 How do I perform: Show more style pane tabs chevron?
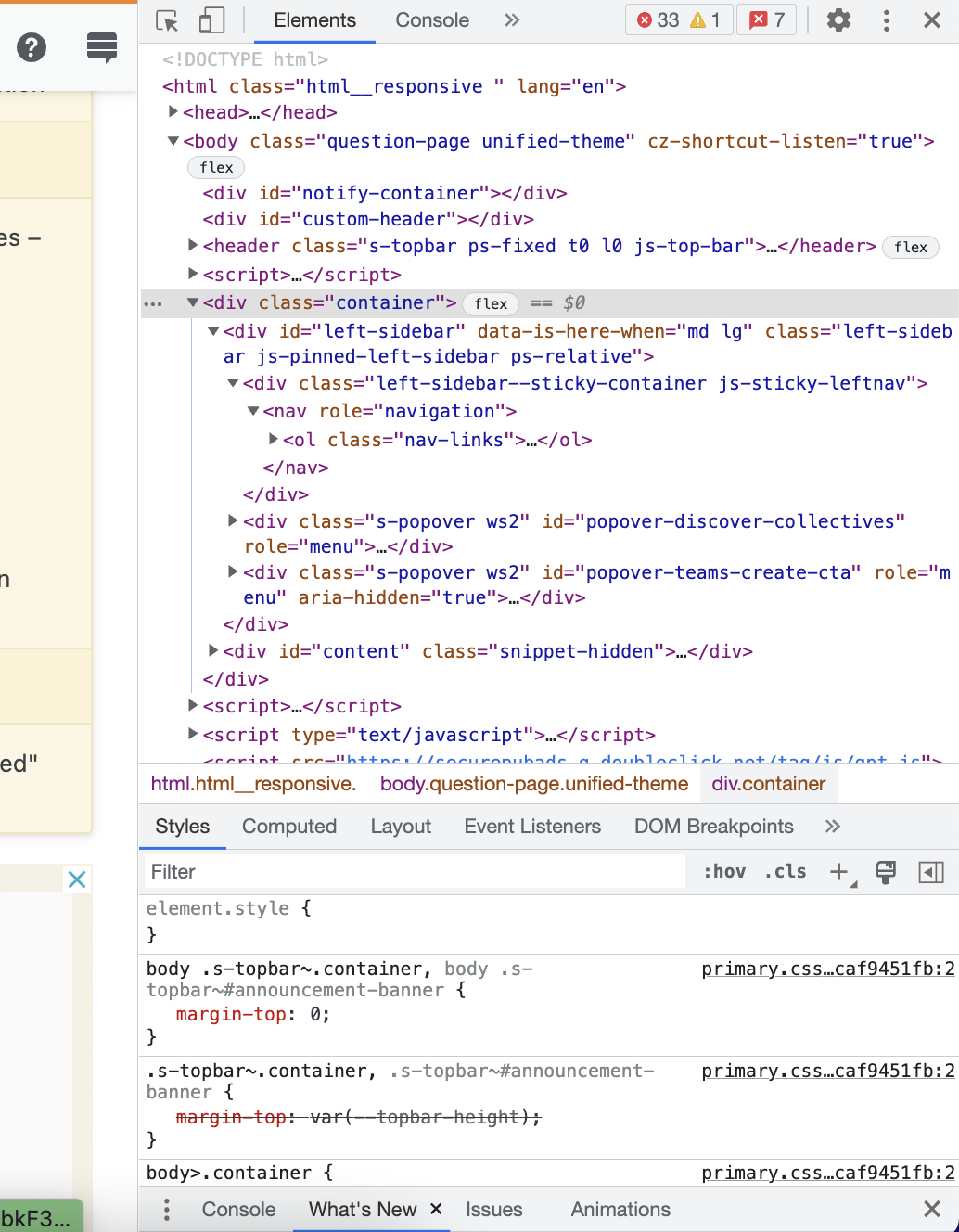click(x=832, y=827)
